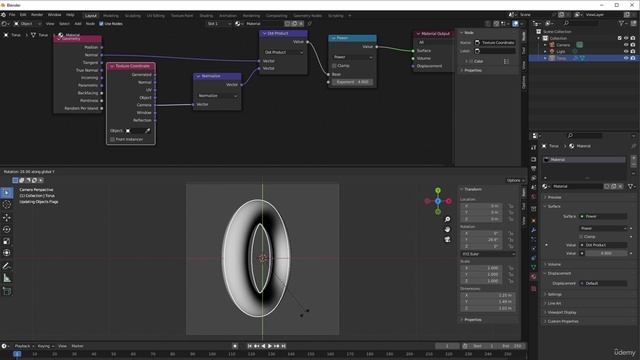Open the File menu
The height and width of the screenshot is (360, 640).
pos(12,15)
